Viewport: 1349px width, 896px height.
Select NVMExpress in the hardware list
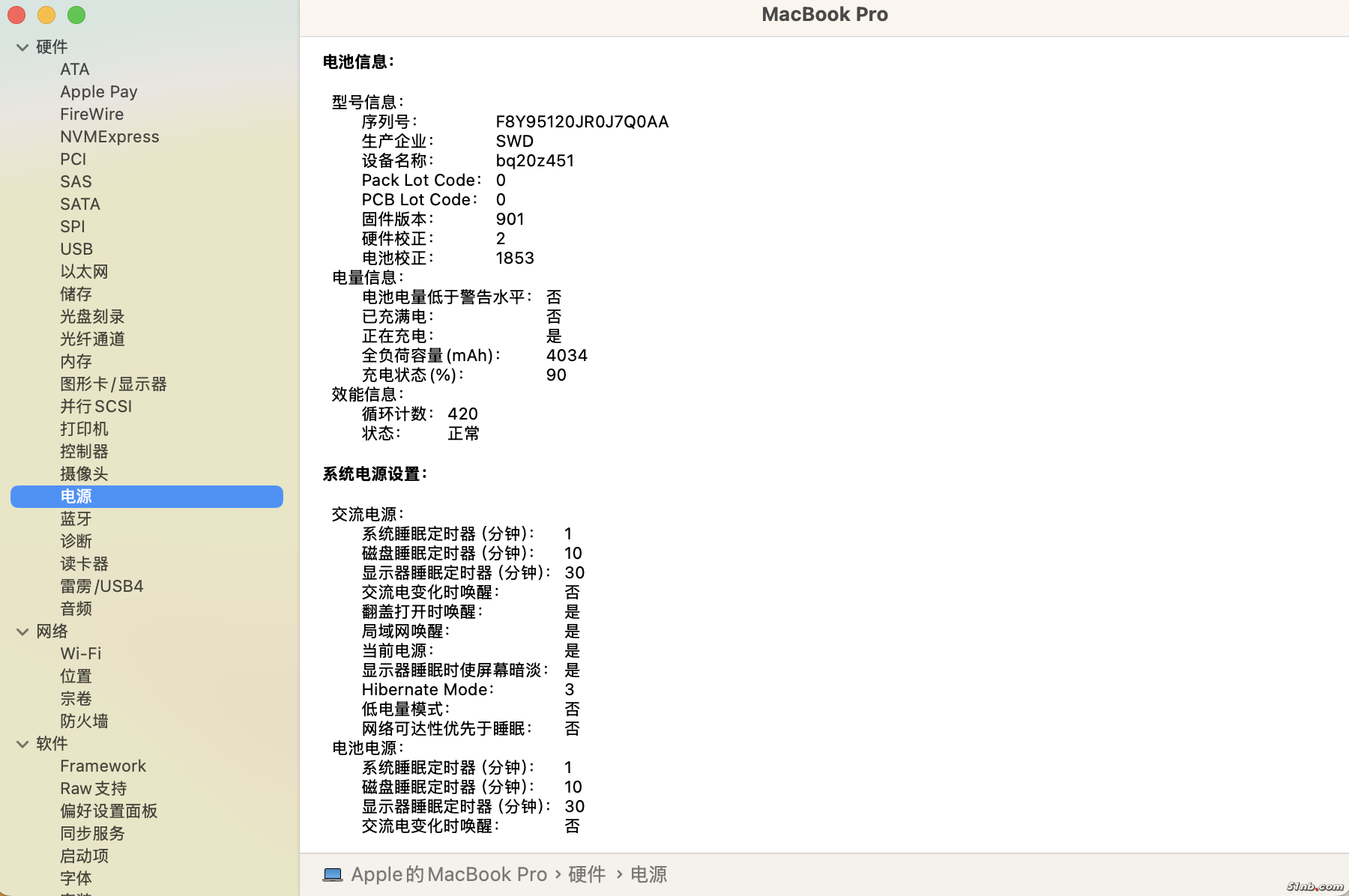109,136
